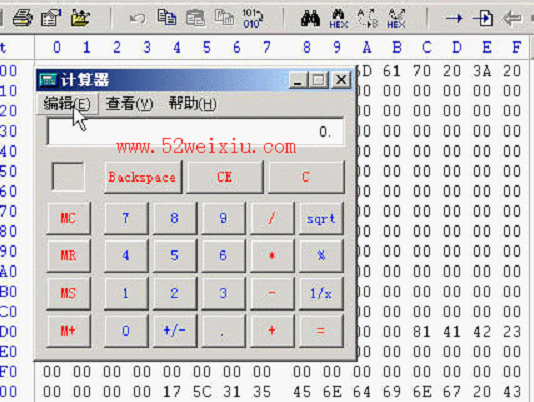Click the 101/010 binary convert icon
The image size is (534, 402).
pyautogui.click(x=252, y=18)
